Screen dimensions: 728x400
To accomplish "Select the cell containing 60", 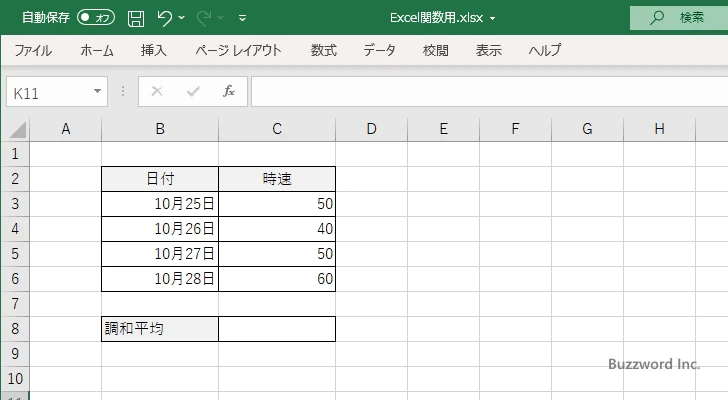I will [x=277, y=279].
